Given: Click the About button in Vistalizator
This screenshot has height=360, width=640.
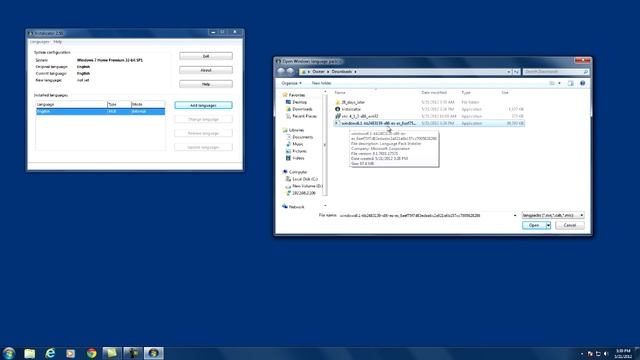Looking at the screenshot, I should click(x=206, y=70).
